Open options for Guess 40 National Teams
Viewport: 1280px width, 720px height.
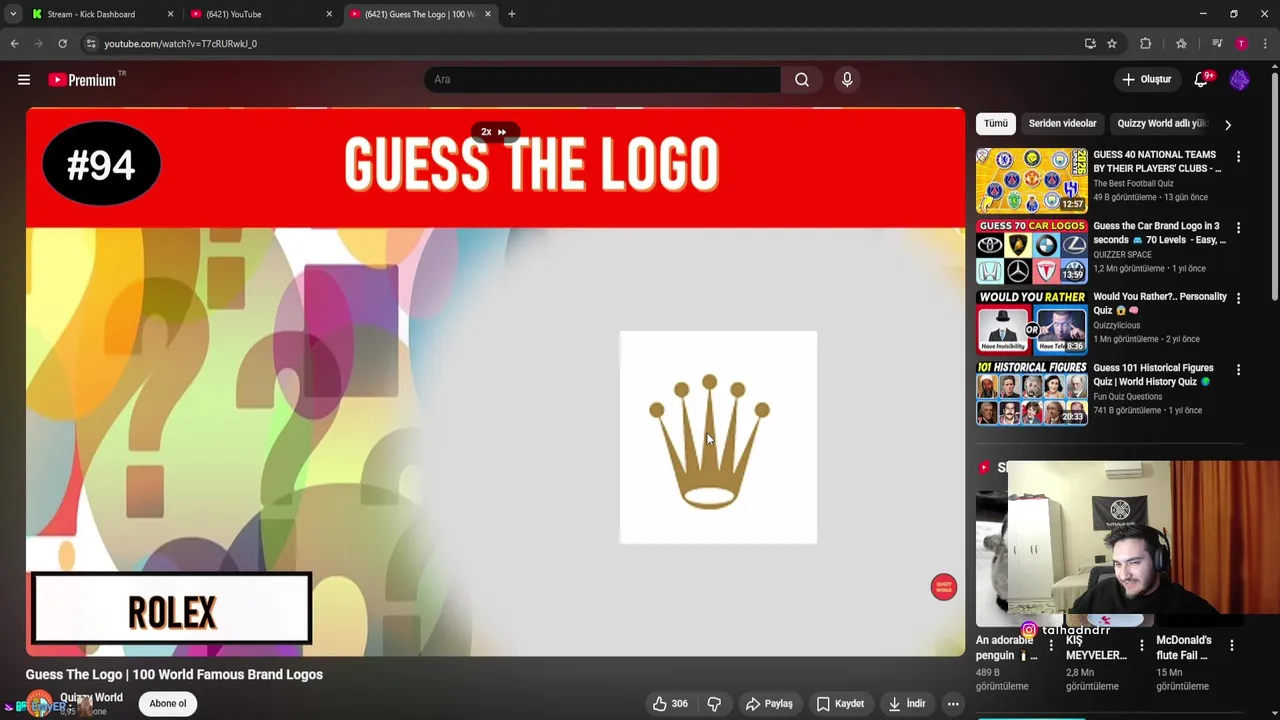pyautogui.click(x=1238, y=157)
